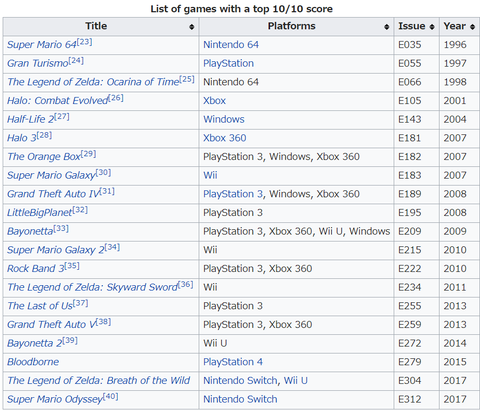Sort table by Year column arrows
Screen dimensions: 480x410
472,27
